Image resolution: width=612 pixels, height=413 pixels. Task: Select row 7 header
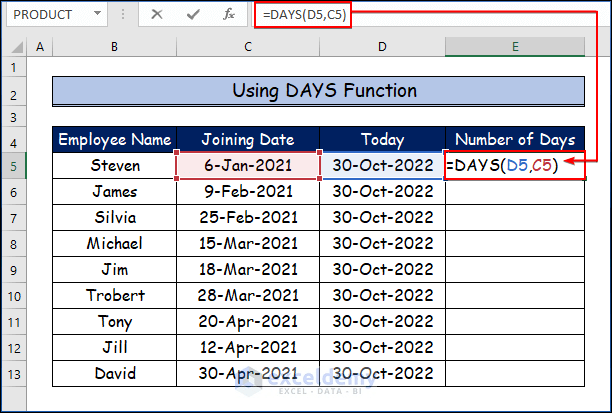point(14,218)
